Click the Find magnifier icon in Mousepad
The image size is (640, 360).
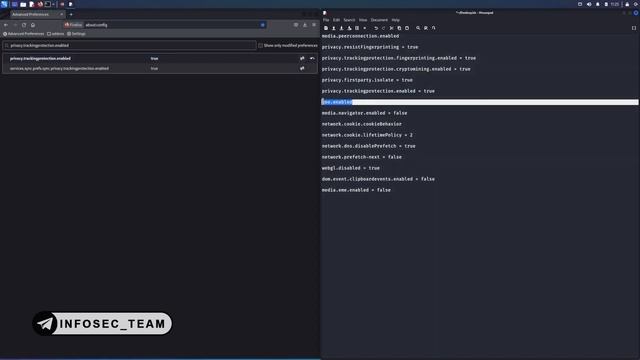(x=418, y=28)
